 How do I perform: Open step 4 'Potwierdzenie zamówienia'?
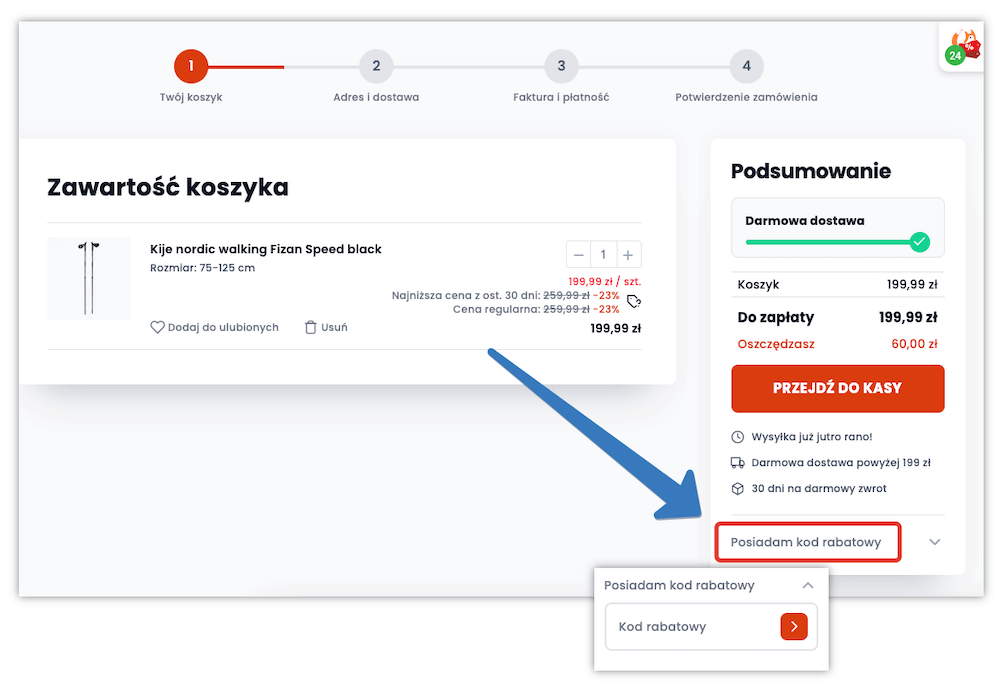[x=746, y=66]
